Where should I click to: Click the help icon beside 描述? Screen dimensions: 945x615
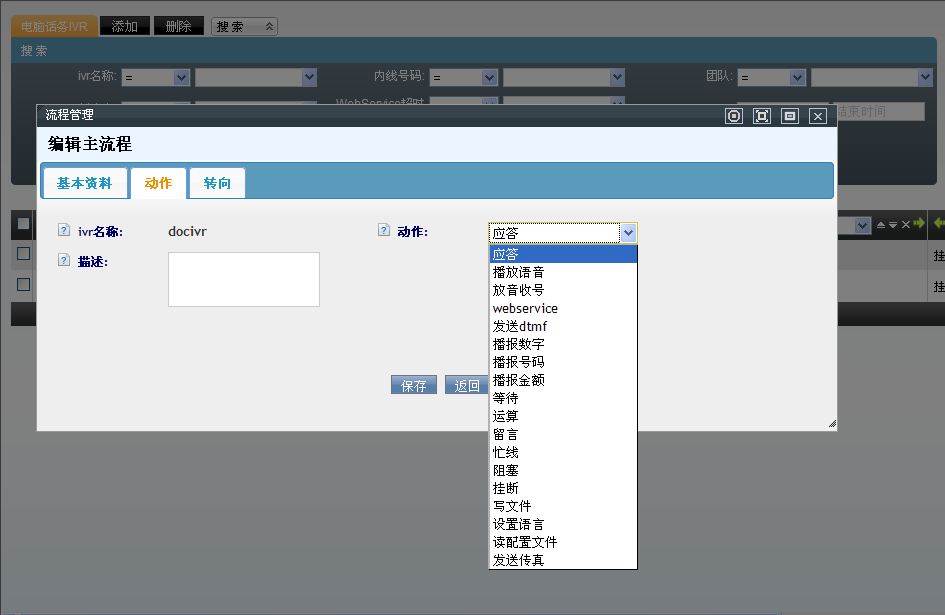[64, 261]
